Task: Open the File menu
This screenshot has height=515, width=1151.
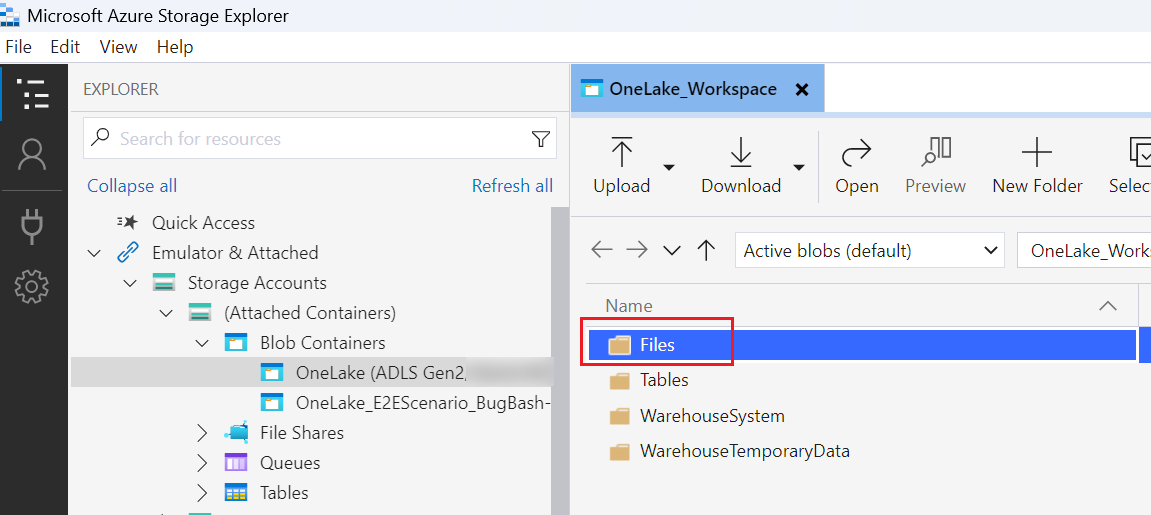Action: tap(18, 47)
